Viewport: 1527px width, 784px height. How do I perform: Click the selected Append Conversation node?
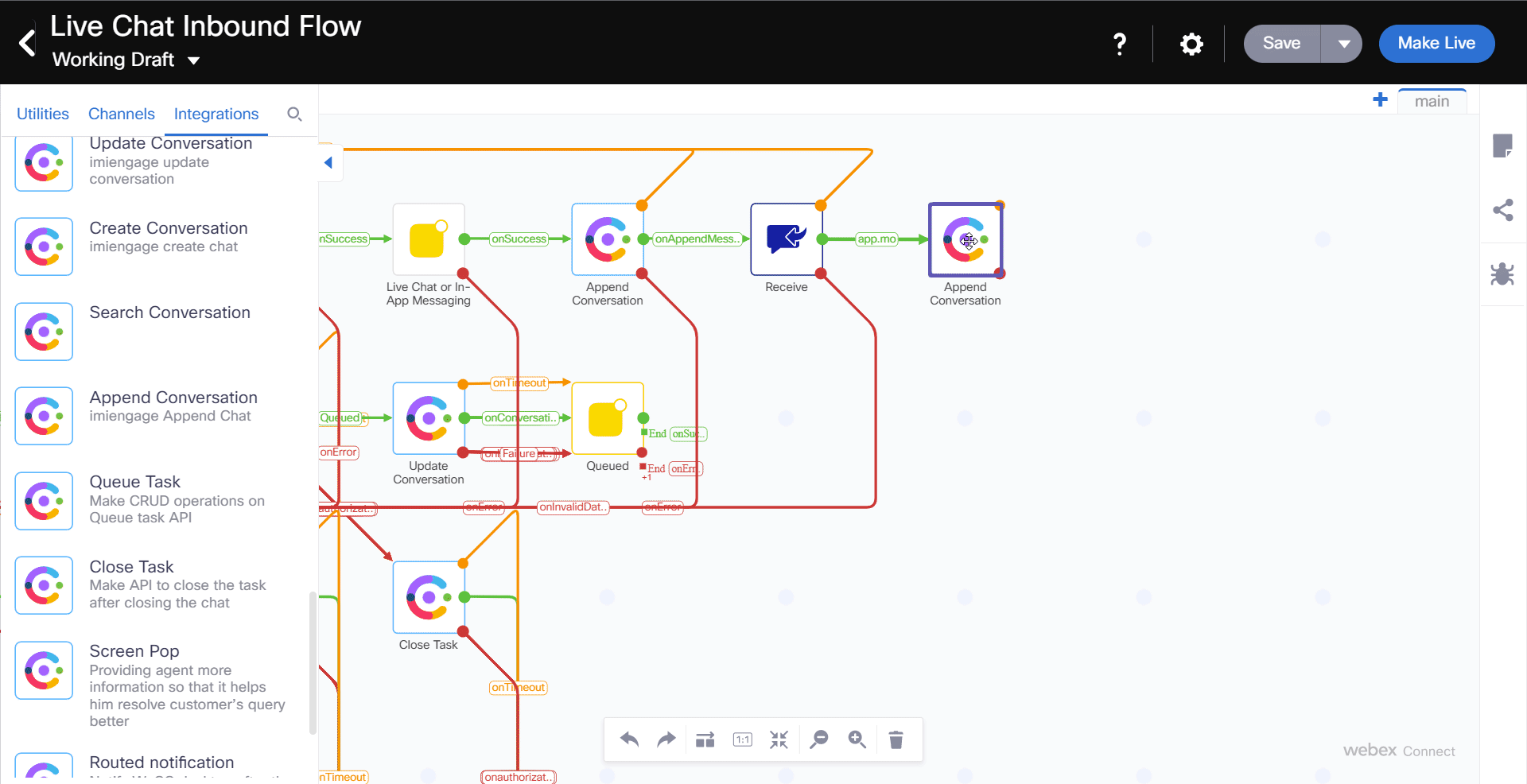966,239
